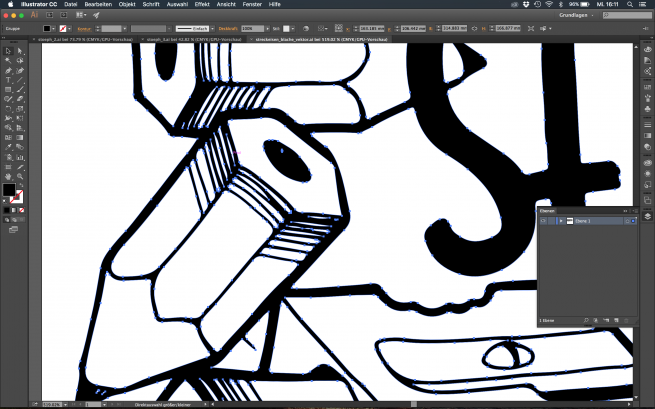Image resolution: width=655 pixels, height=409 pixels.
Task: Create a new layer in Ebenen panel
Action: pyautogui.click(x=618, y=319)
